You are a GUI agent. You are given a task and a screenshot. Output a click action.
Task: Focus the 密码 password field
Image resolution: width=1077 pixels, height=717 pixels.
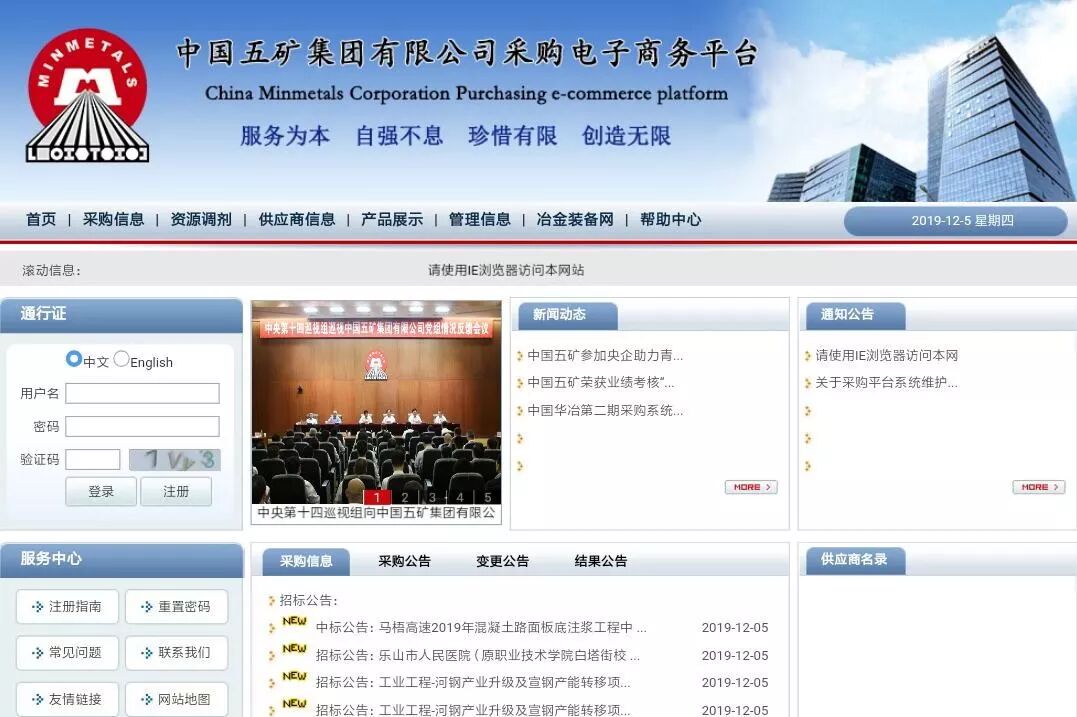pyautogui.click(x=142, y=426)
